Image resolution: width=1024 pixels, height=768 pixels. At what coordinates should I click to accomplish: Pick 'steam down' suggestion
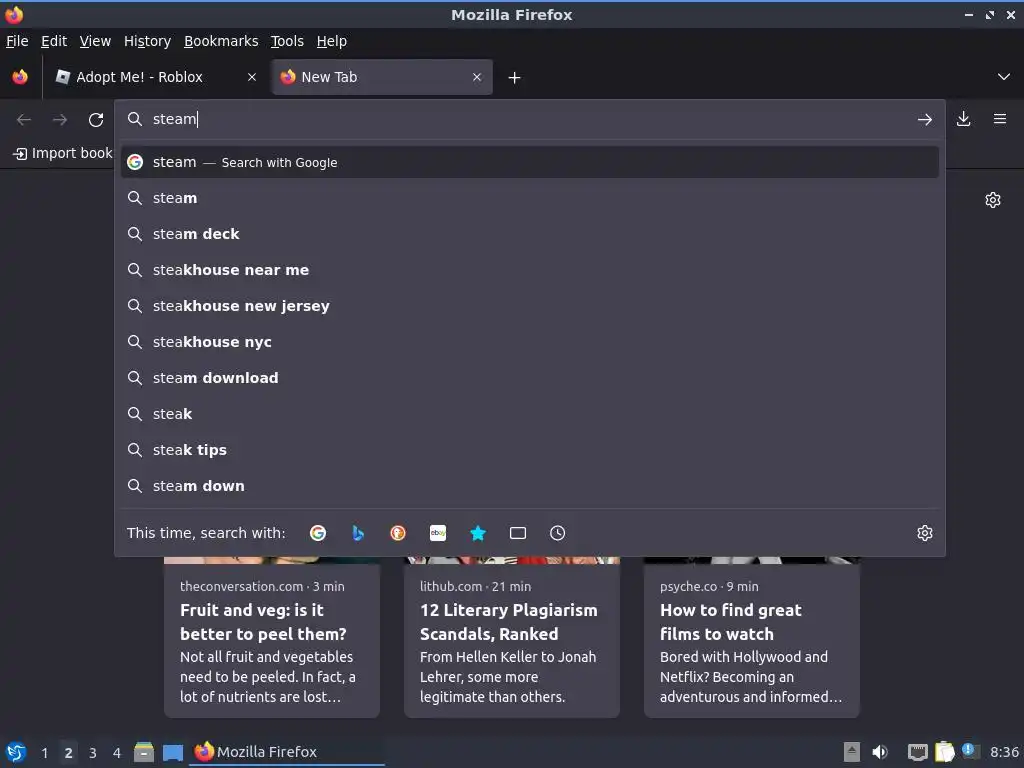tap(530, 485)
